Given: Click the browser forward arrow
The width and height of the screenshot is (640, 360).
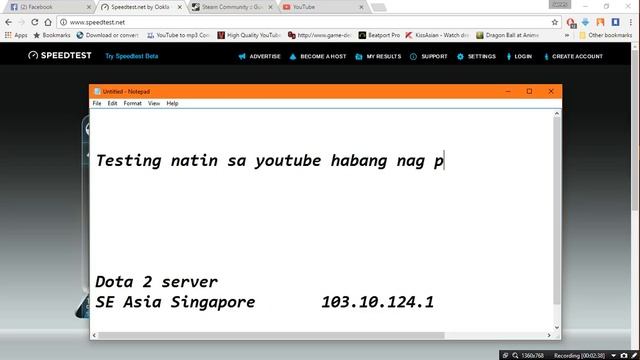Looking at the screenshot, I should [x=22, y=22].
